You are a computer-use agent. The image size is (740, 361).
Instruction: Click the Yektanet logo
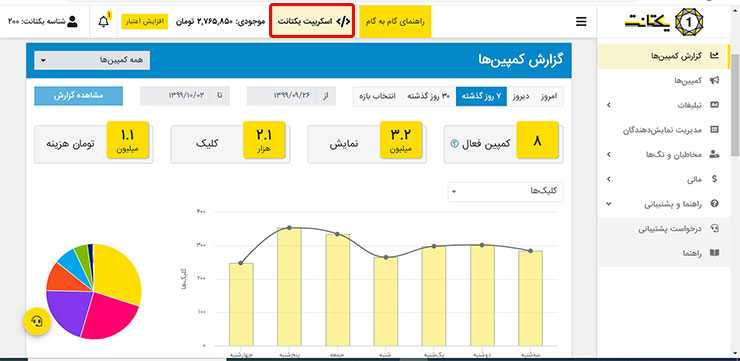(x=664, y=22)
